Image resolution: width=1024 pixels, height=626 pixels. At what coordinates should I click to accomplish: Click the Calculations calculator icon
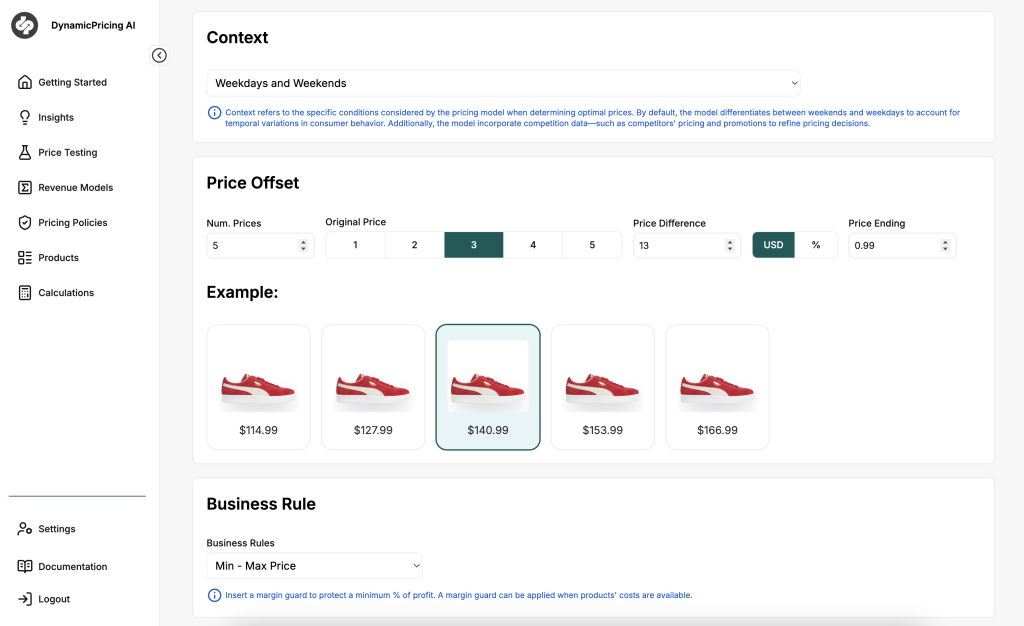click(25, 292)
